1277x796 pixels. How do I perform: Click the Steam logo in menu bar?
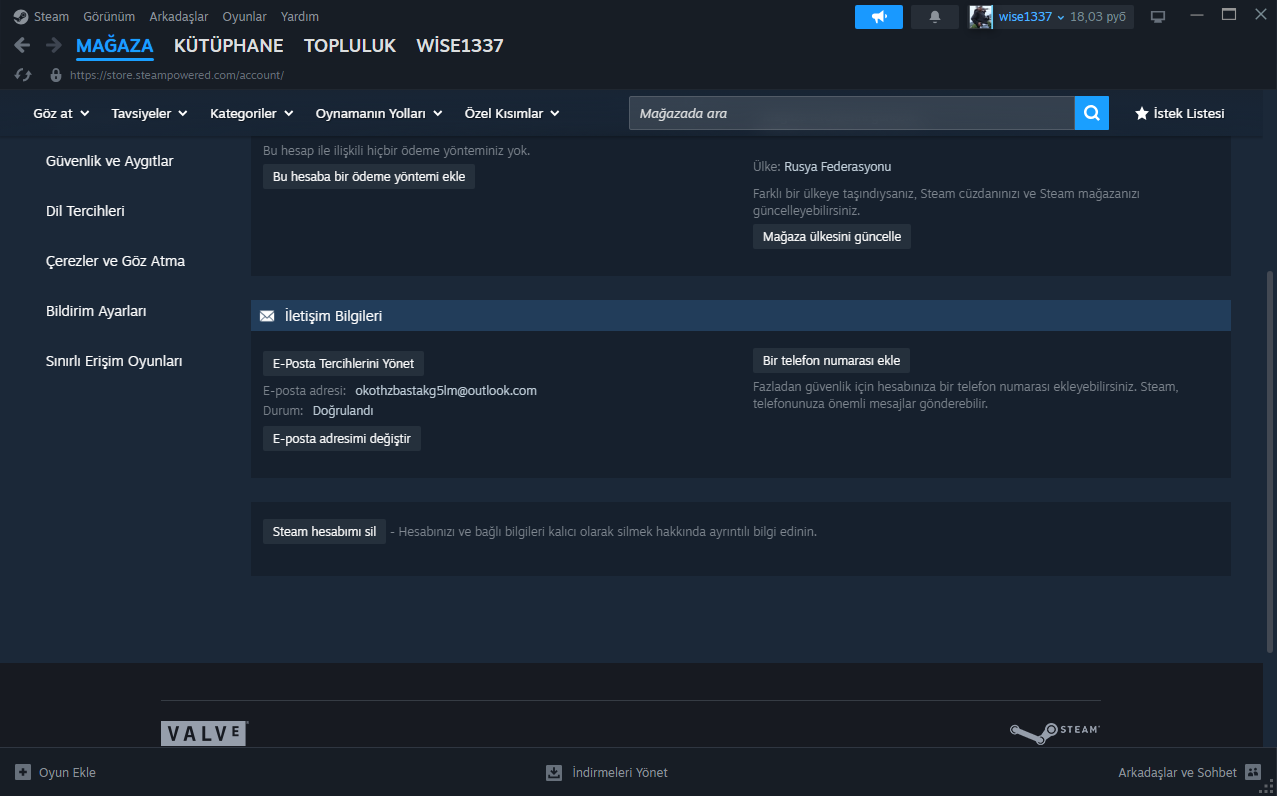point(21,17)
